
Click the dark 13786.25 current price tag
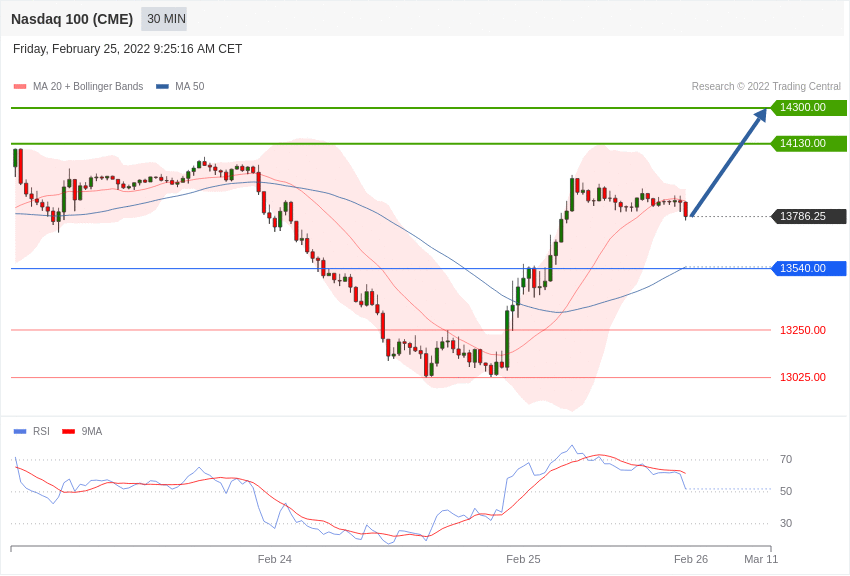pos(808,217)
